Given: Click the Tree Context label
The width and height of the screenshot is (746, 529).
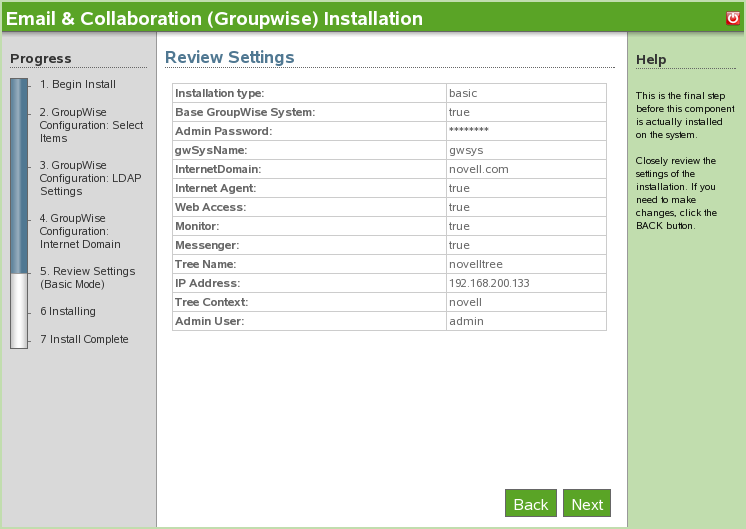Looking at the screenshot, I should pos(211,303).
